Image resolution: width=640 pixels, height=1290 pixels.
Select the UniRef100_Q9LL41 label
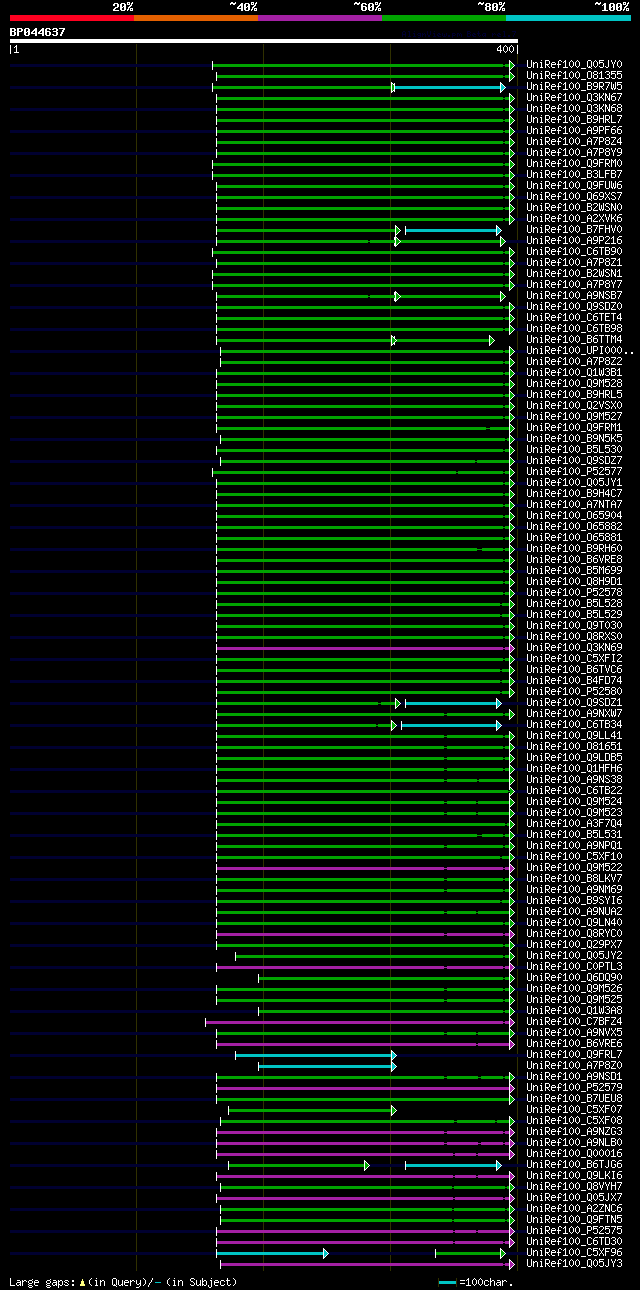click(x=574, y=735)
